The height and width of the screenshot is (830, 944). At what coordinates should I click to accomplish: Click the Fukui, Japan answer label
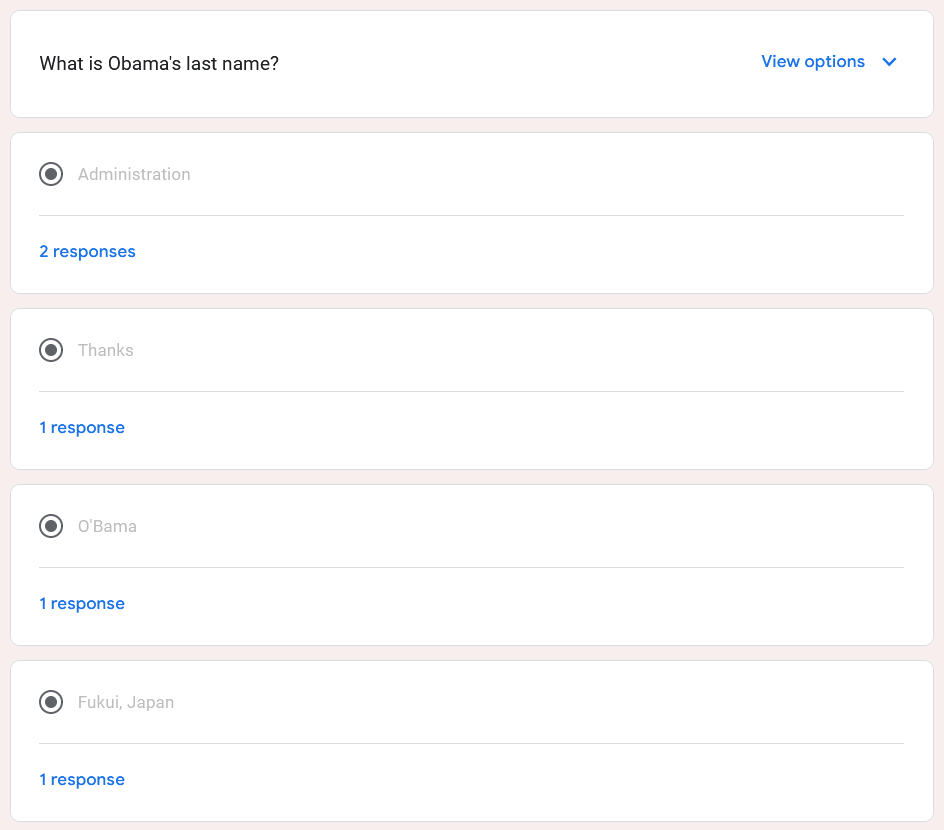(126, 702)
